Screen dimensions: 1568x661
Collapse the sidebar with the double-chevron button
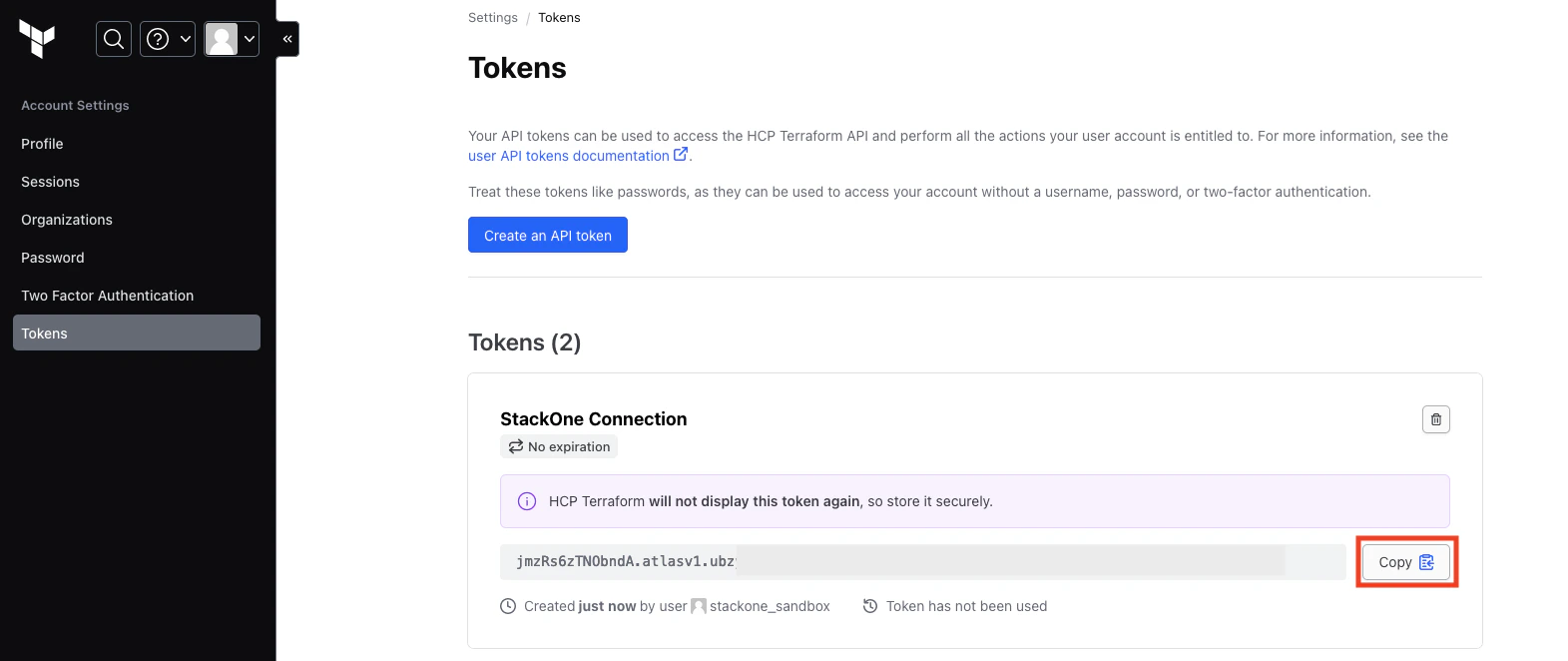pos(286,39)
